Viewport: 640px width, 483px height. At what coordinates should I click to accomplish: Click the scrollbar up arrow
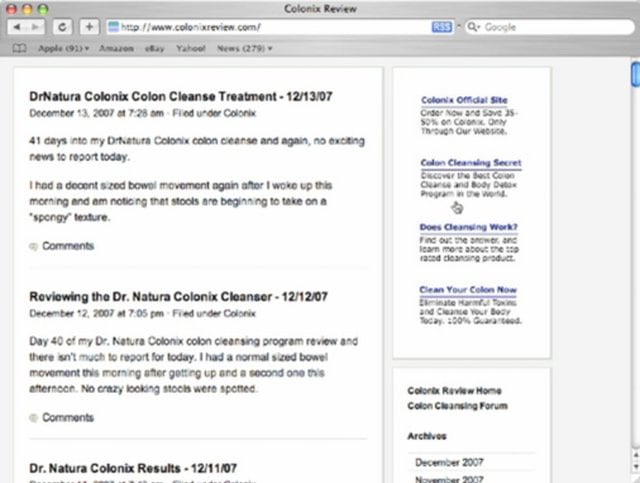(x=636, y=455)
